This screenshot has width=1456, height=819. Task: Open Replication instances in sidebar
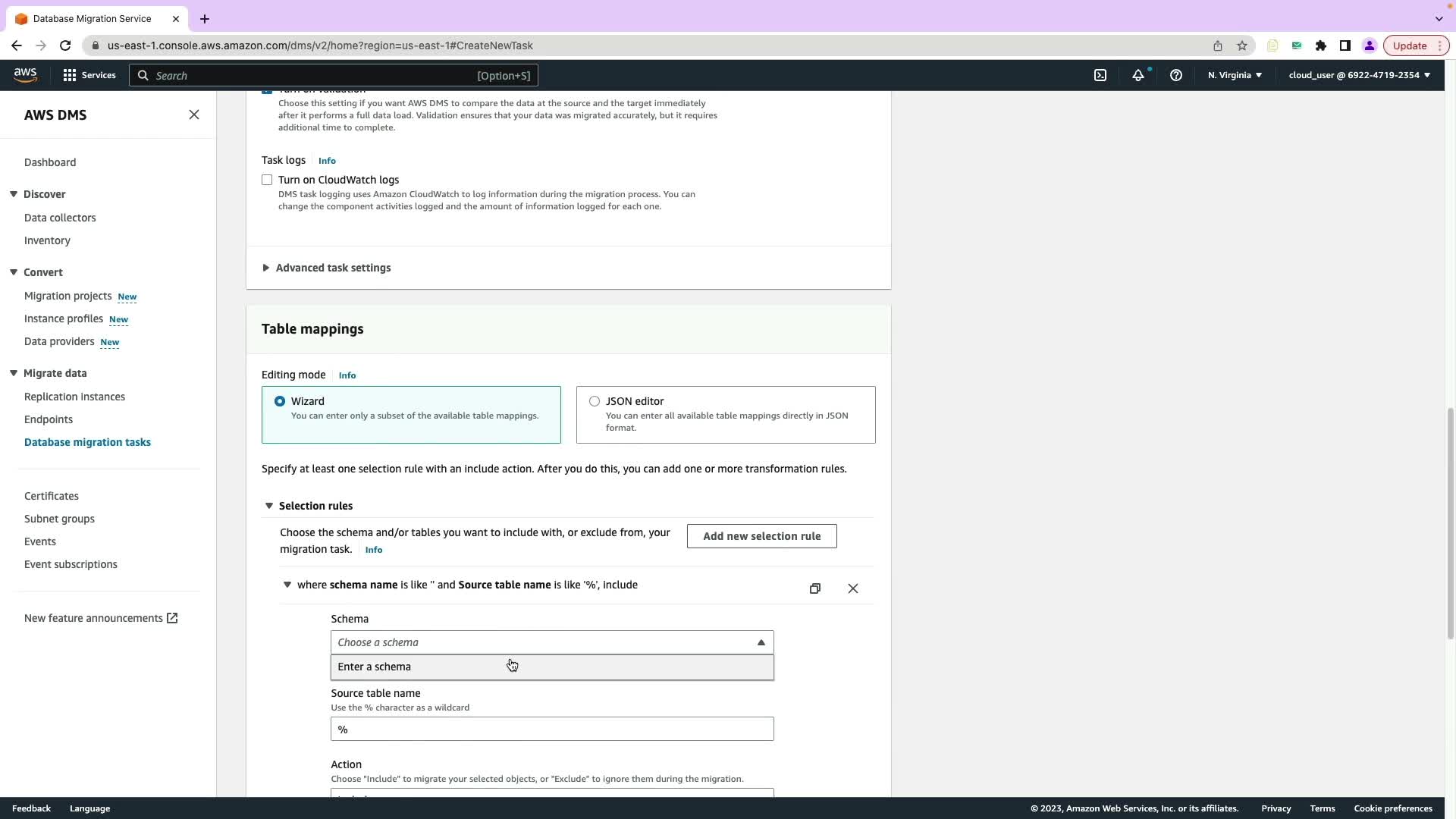coord(74,397)
